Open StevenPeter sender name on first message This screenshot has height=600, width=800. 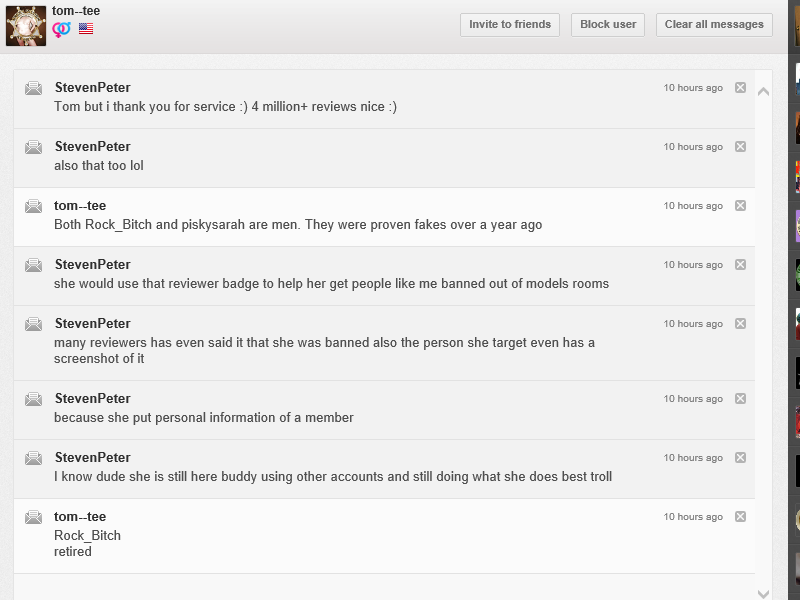92,88
